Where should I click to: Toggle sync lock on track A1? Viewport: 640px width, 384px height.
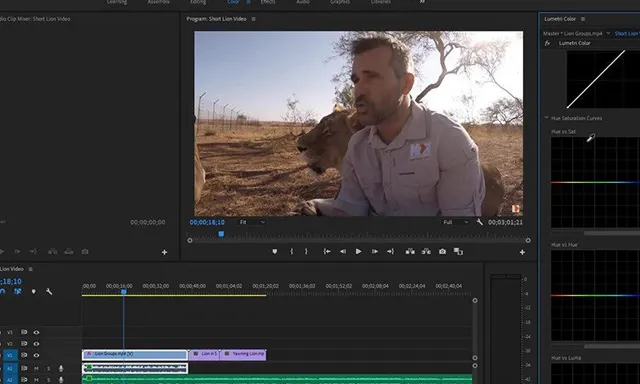point(24,368)
